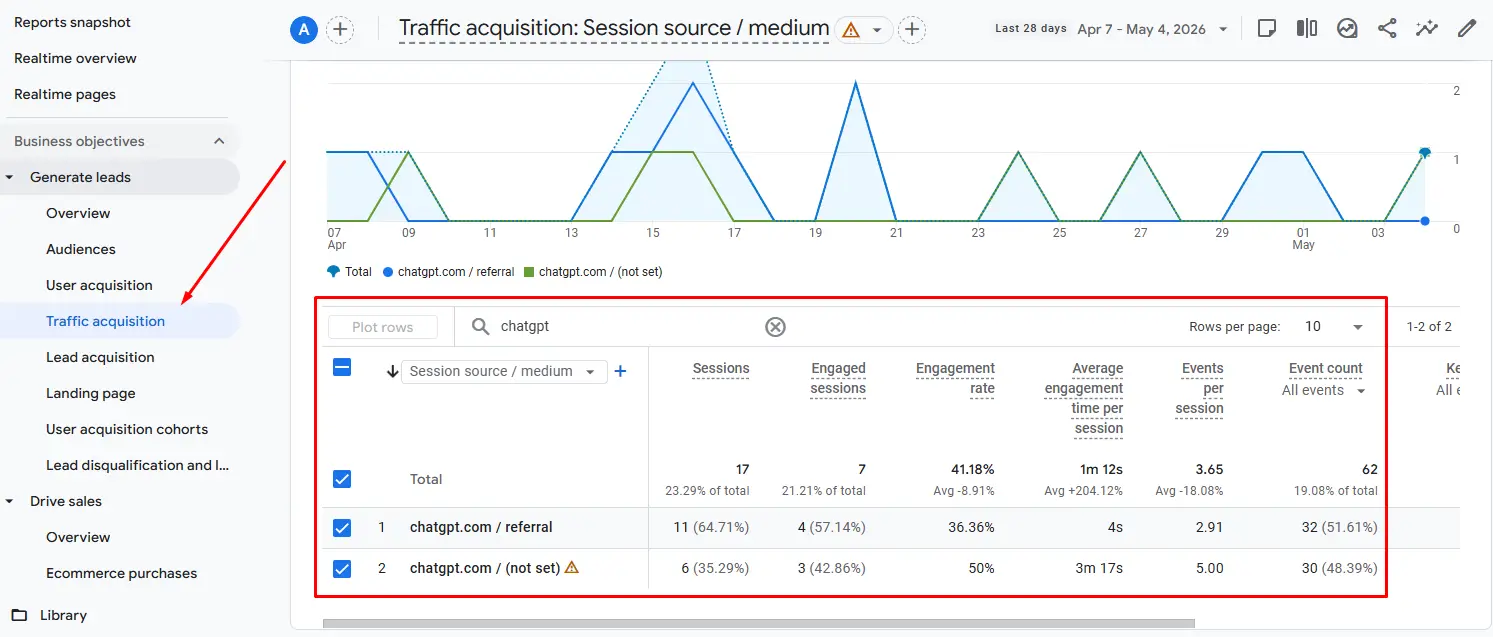Click the '1-2 of 2' pagination text
This screenshot has width=1493, height=637.
1429,326
